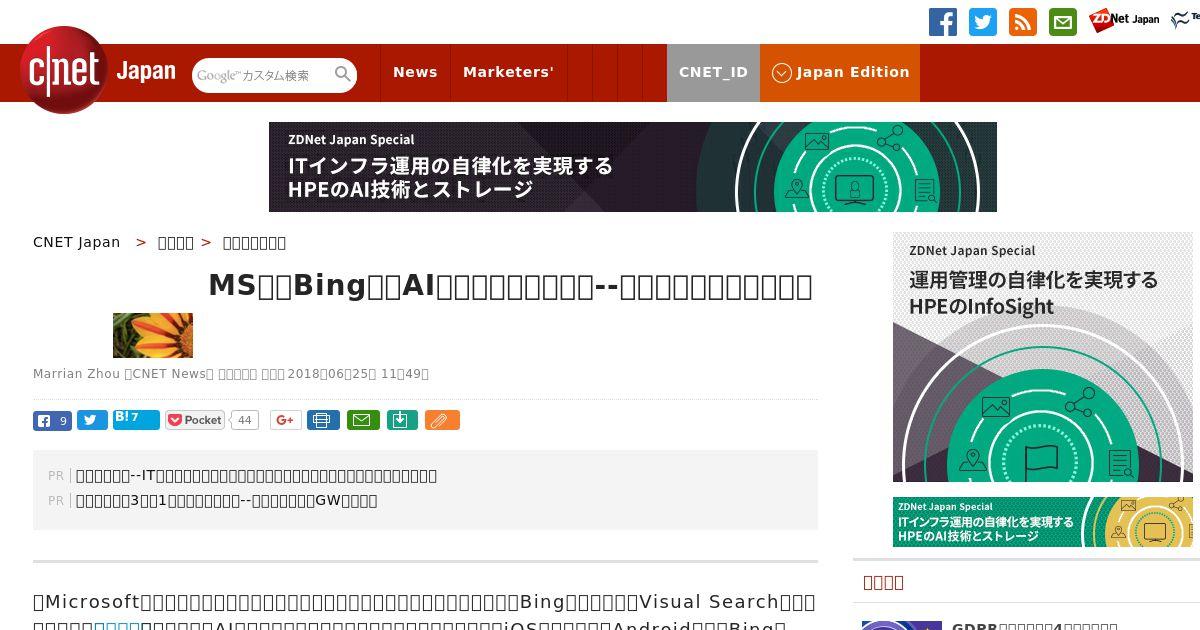Click author name Marrian Zhou byline
Viewport: 1200px width, 630px height.
[76, 373]
